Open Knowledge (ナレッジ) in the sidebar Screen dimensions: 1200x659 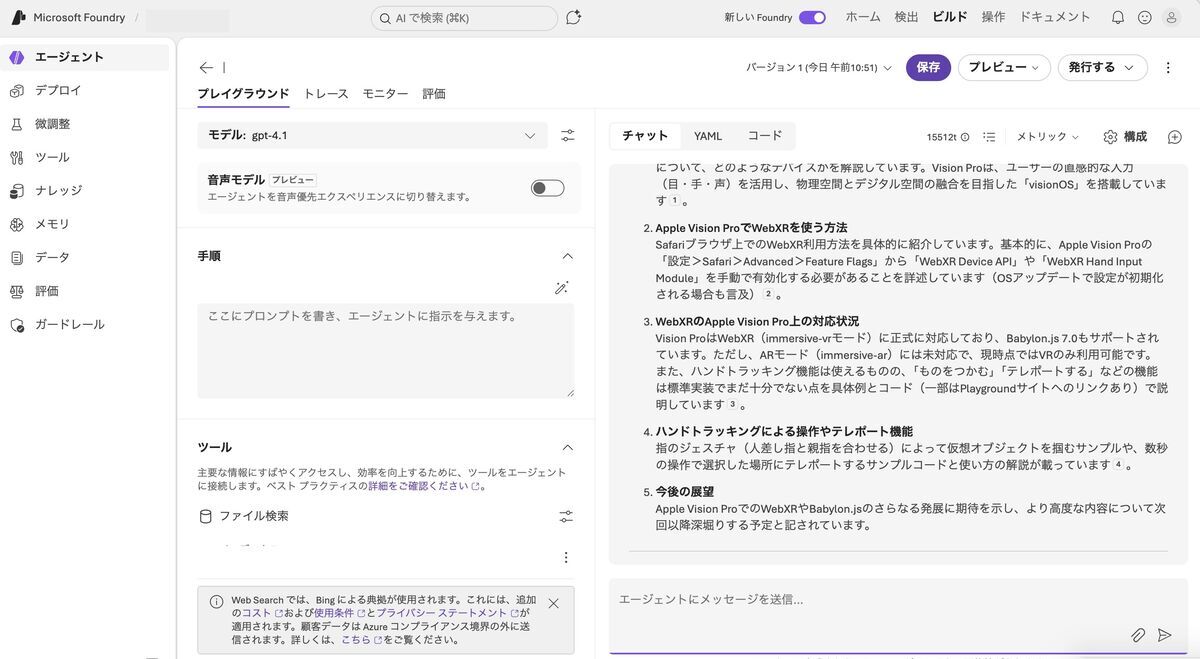(x=86, y=190)
